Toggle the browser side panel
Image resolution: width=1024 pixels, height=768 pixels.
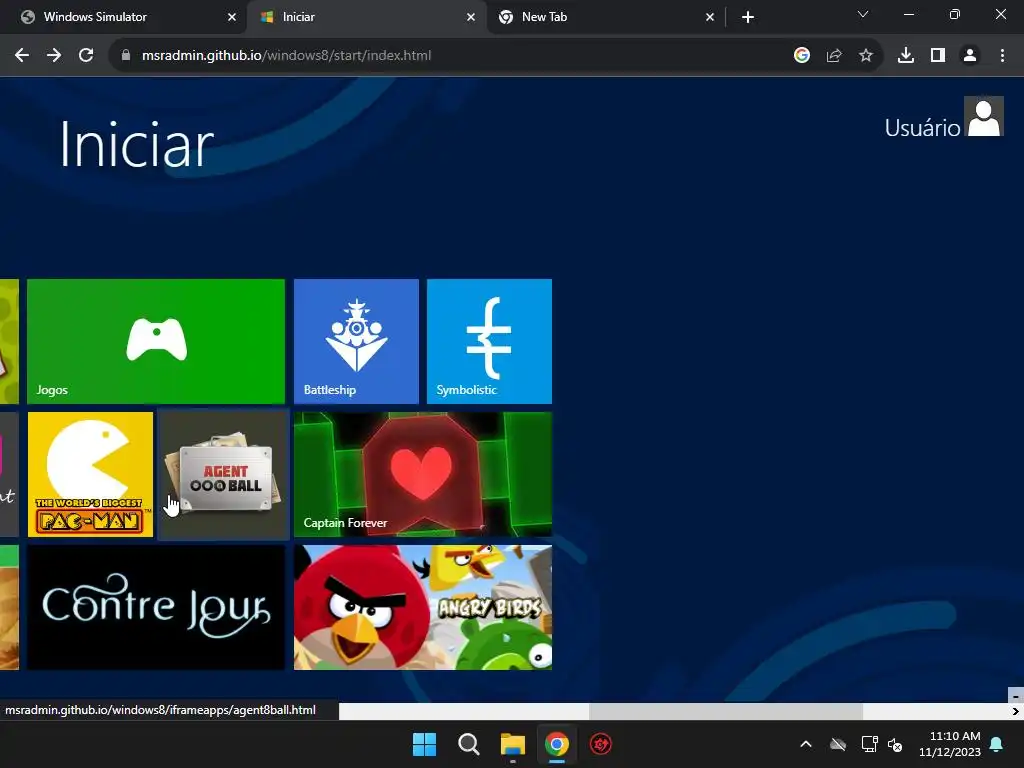(938, 56)
